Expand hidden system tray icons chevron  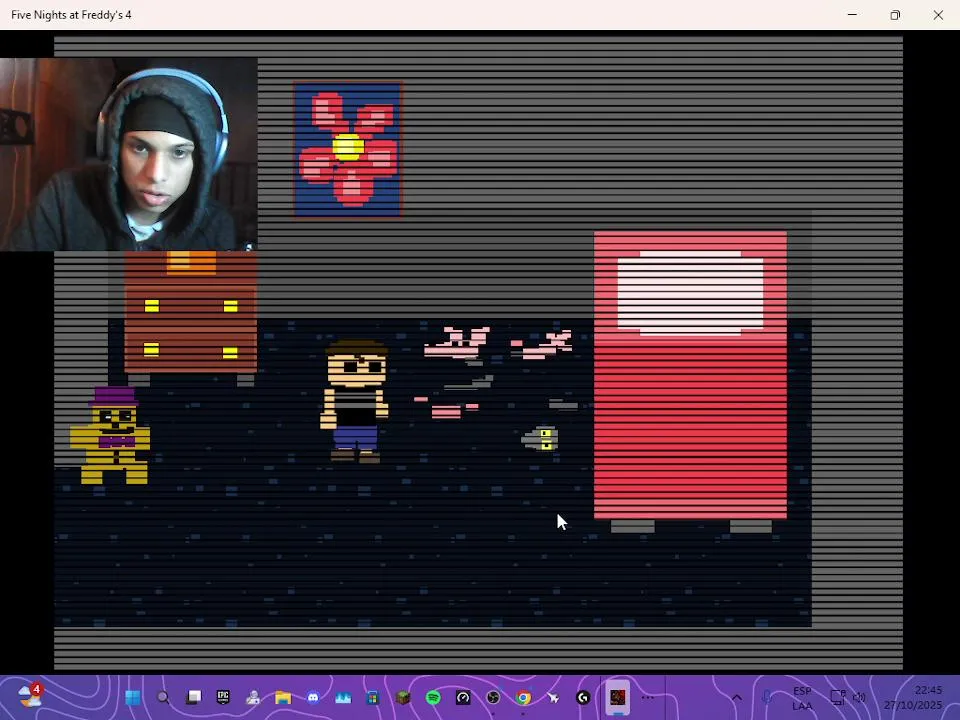click(737, 697)
